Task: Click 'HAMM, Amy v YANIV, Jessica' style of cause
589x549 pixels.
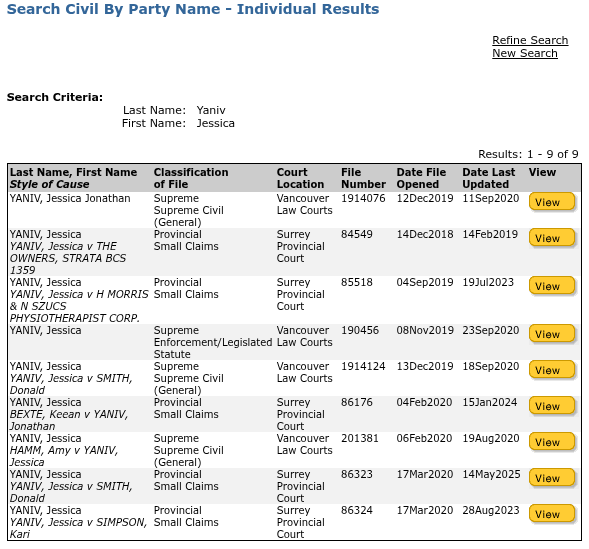Action: pos(64,456)
